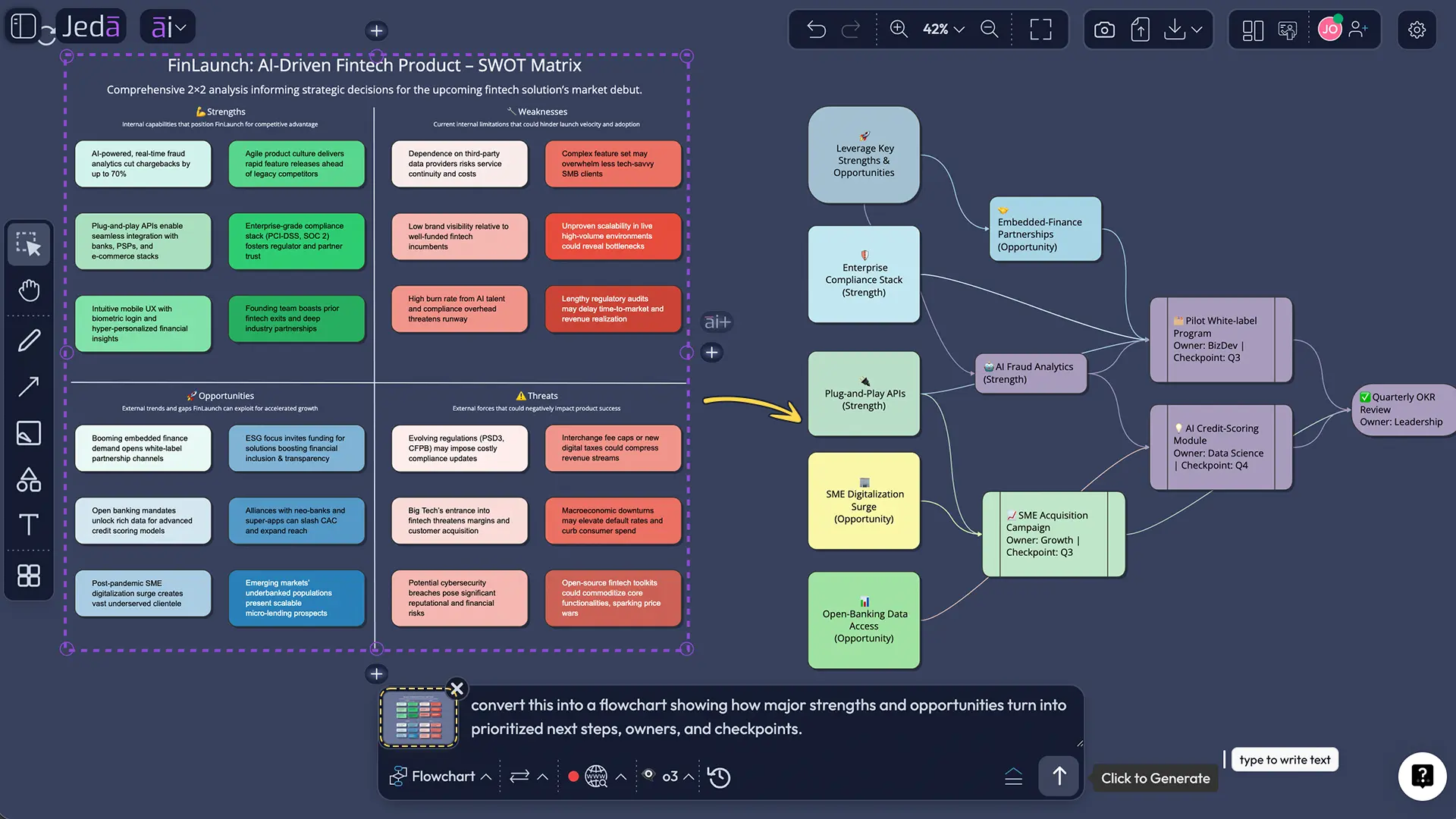The width and height of the screenshot is (1456, 819).
Task: Click the help question mark button
Action: click(1422, 776)
